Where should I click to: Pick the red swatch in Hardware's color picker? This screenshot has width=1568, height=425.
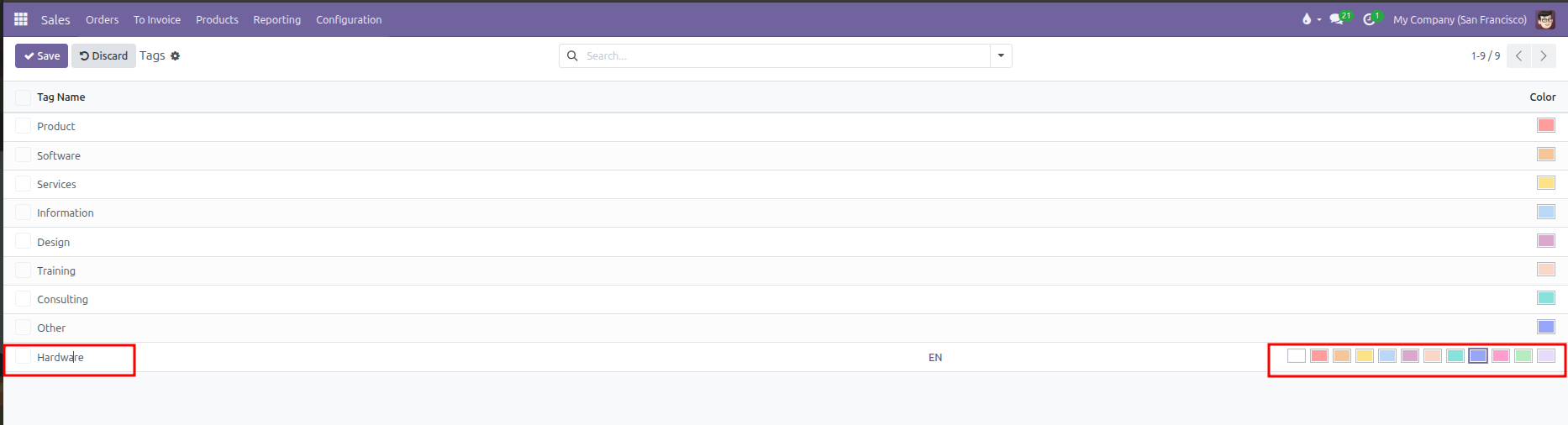1319,356
